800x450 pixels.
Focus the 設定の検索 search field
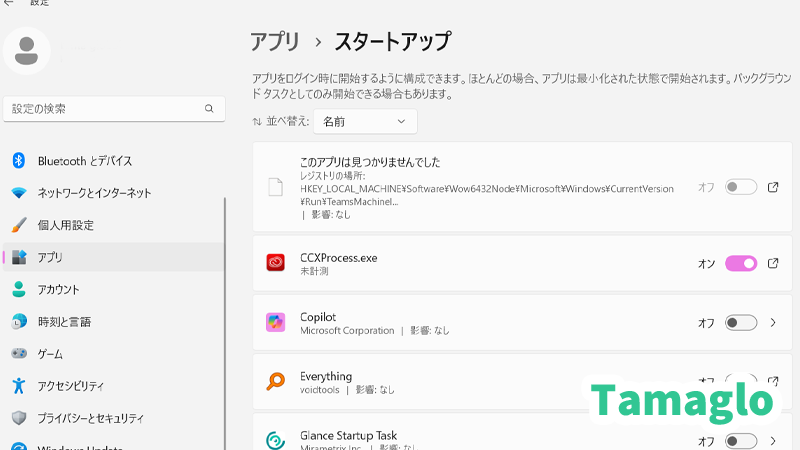(114, 109)
